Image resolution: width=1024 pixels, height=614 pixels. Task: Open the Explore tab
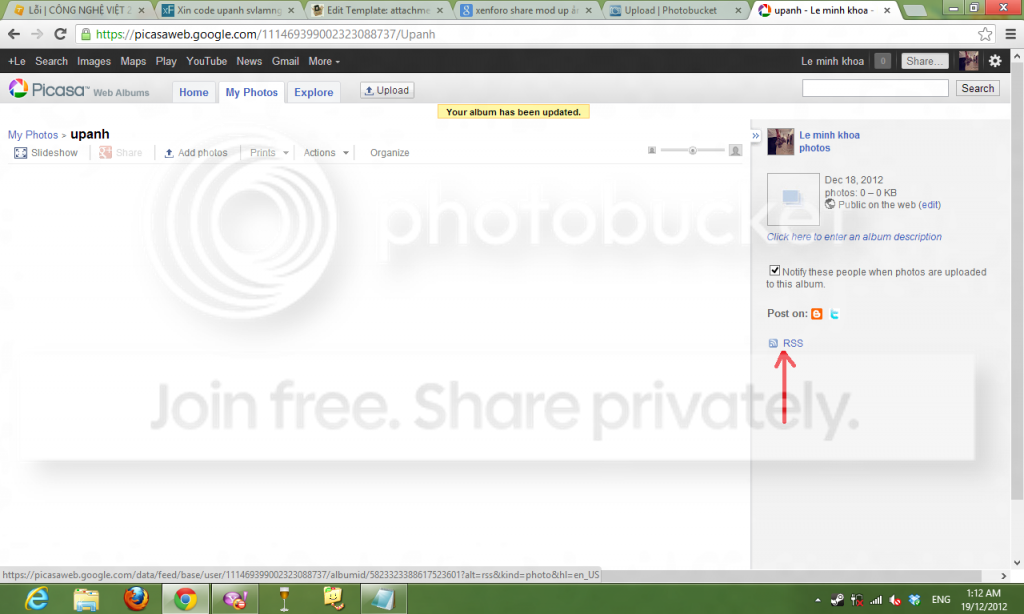pos(313,92)
